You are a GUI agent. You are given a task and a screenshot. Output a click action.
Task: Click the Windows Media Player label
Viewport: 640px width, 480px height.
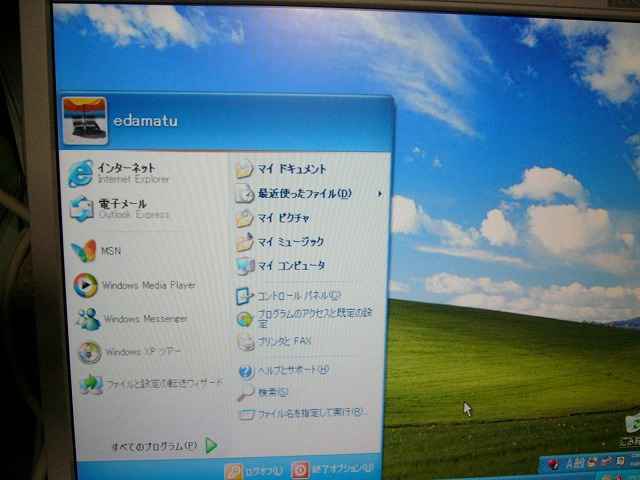pyautogui.click(x=149, y=285)
